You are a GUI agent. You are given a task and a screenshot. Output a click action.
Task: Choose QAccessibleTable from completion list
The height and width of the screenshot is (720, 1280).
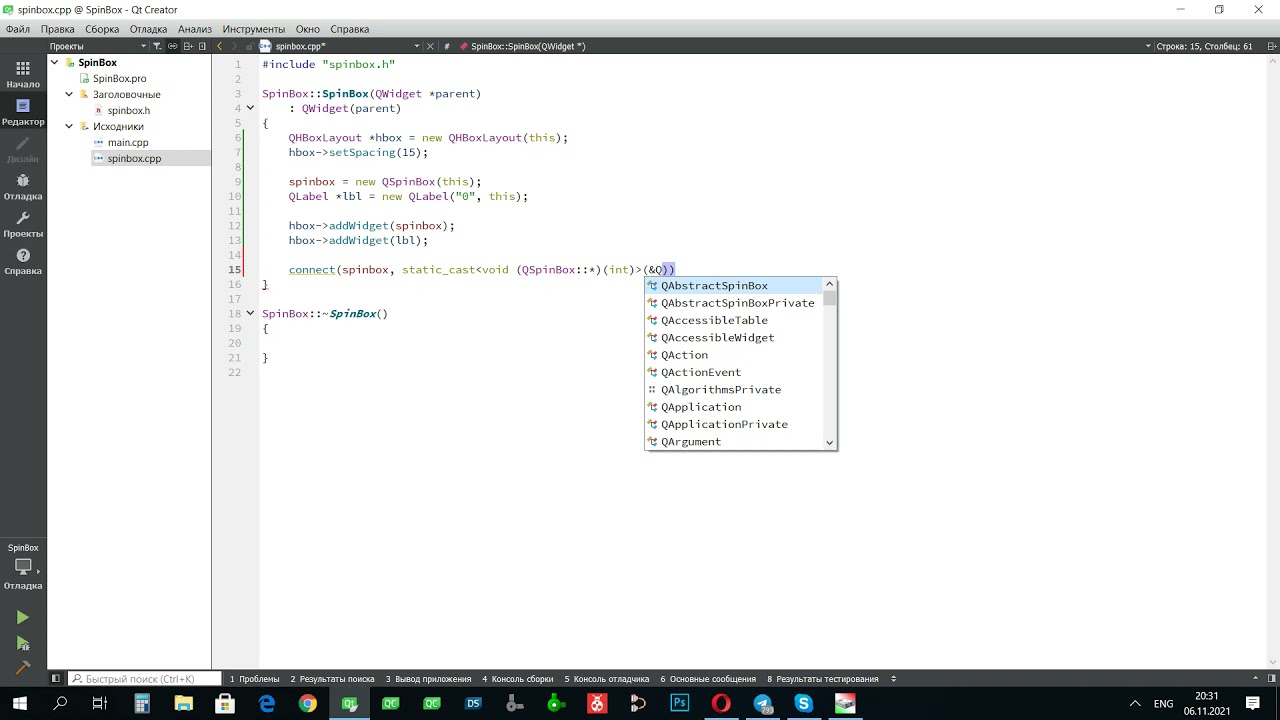click(735, 320)
